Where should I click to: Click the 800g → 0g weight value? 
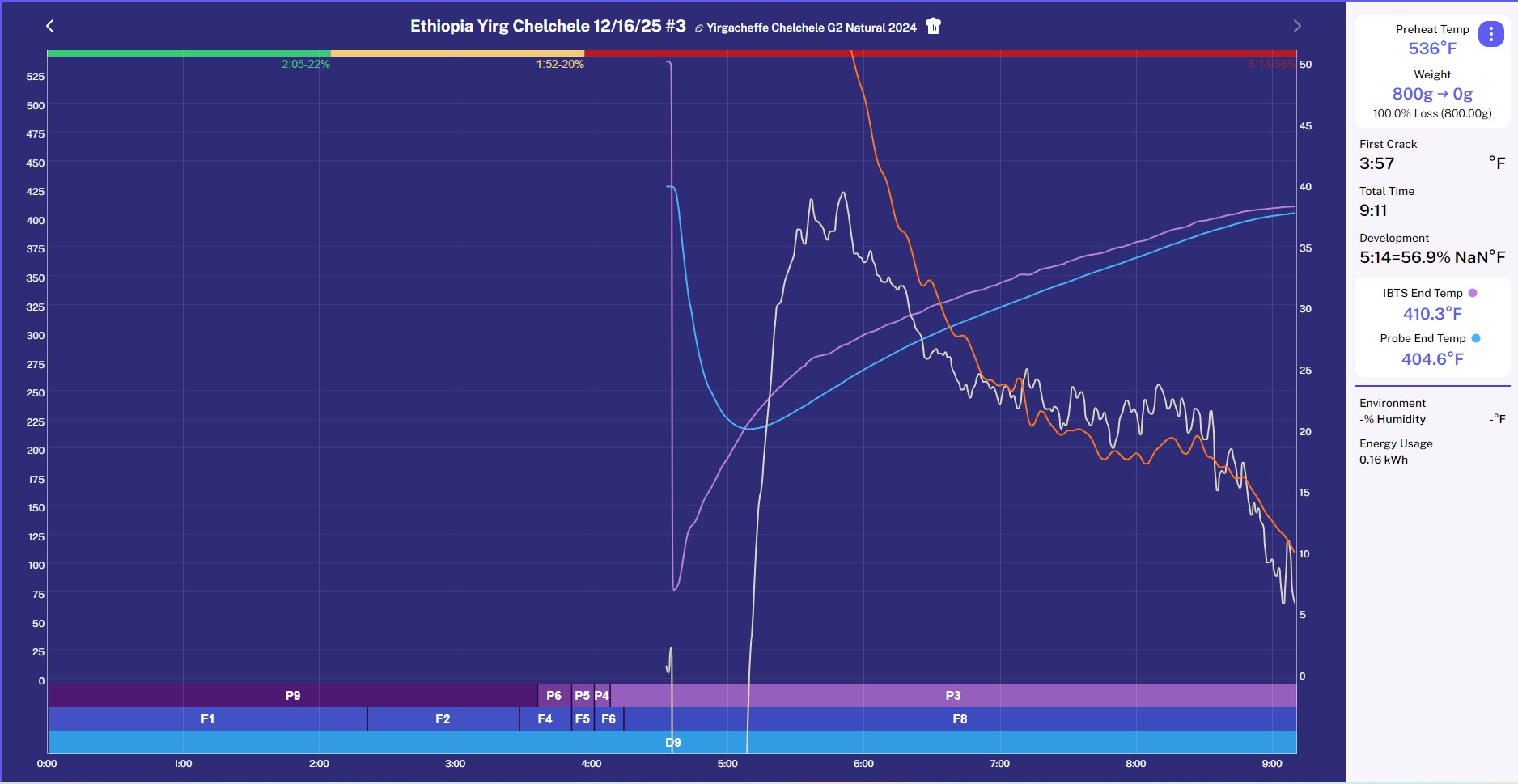[1431, 94]
